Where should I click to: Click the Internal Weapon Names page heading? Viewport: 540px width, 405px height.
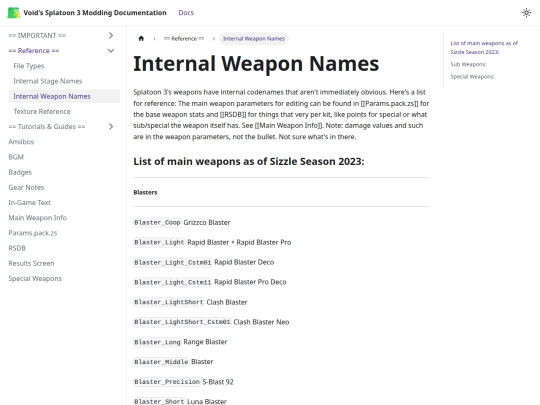point(256,64)
